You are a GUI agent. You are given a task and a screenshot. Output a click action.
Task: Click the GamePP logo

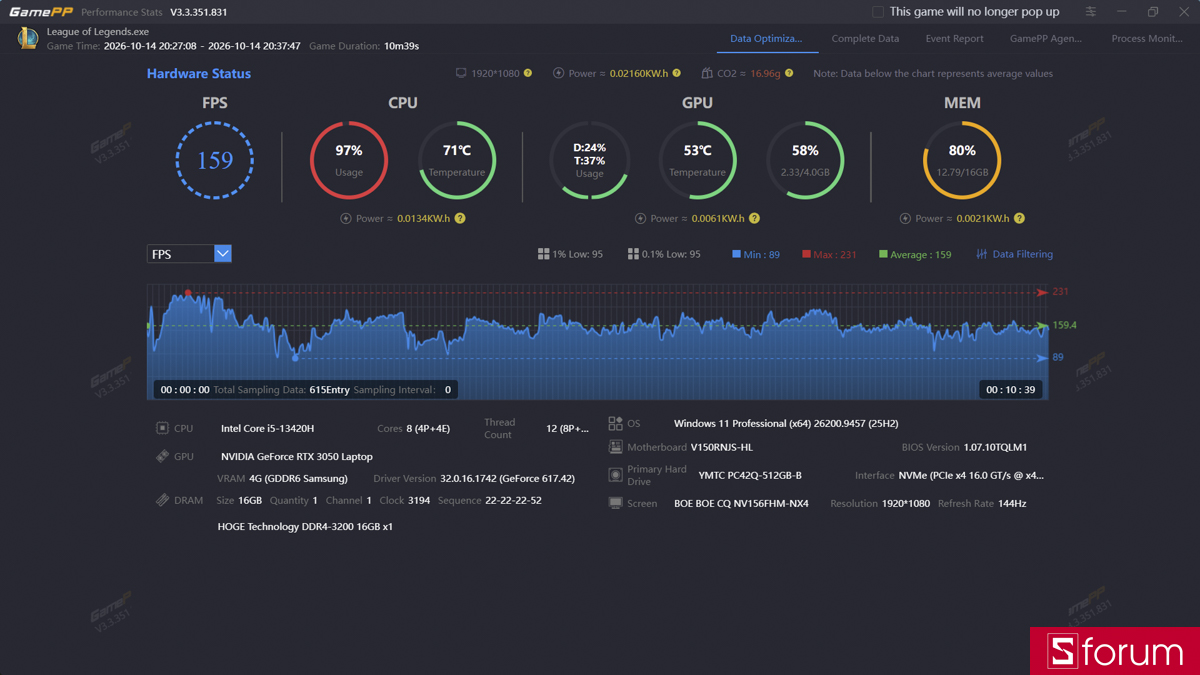click(41, 12)
